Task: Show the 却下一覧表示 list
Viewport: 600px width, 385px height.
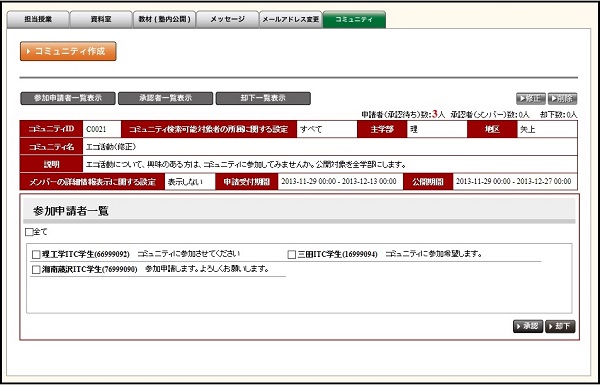Action: tap(263, 98)
